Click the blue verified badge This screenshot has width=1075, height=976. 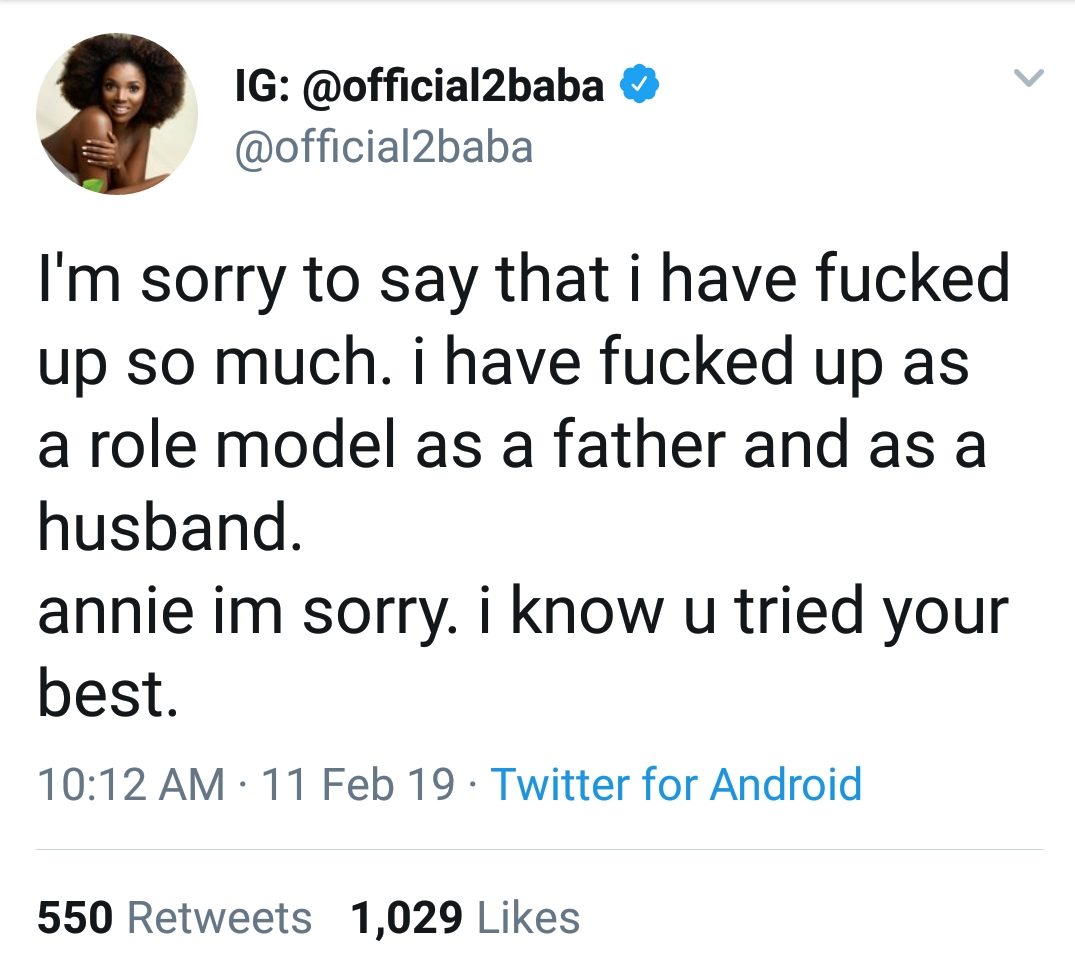pyautogui.click(x=639, y=87)
